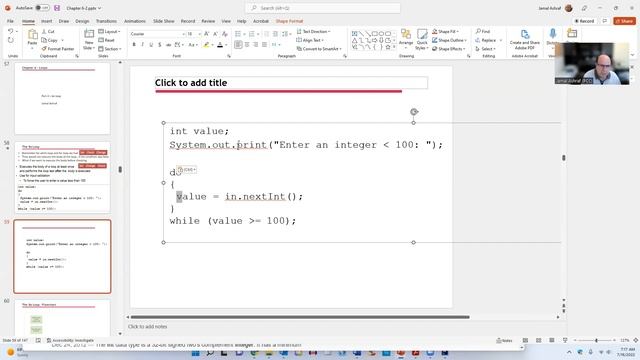
Task: Click the Undo icon
Action: tap(11, 31)
